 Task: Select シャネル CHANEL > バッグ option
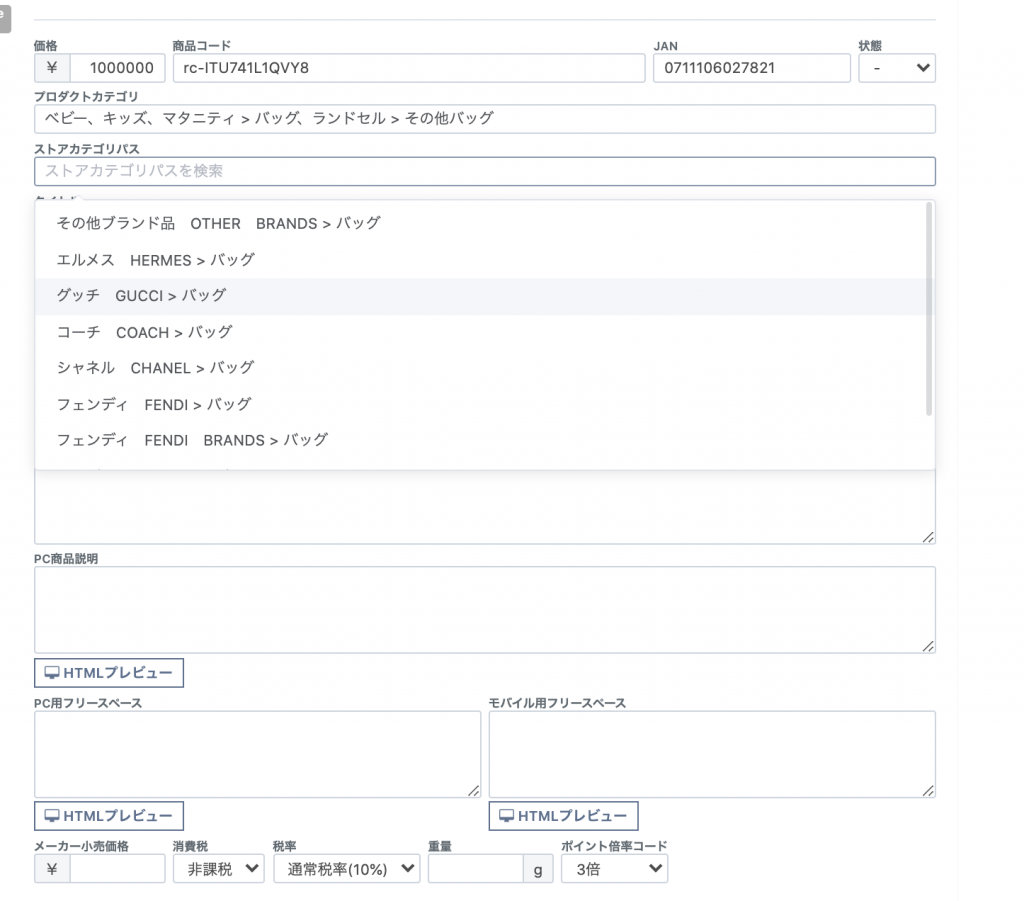481,368
